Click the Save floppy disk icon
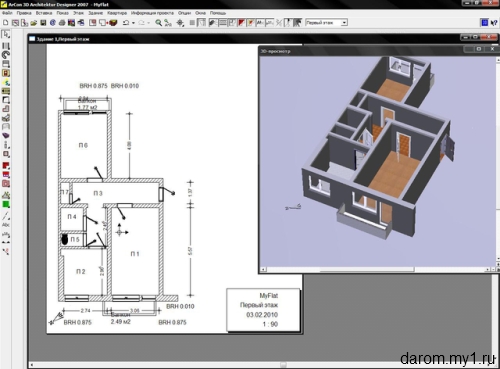The image size is (500, 369). 43,23
